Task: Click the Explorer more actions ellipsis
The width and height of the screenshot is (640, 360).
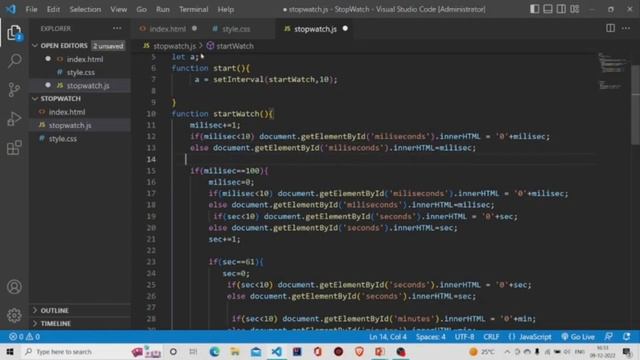Action: tap(117, 29)
